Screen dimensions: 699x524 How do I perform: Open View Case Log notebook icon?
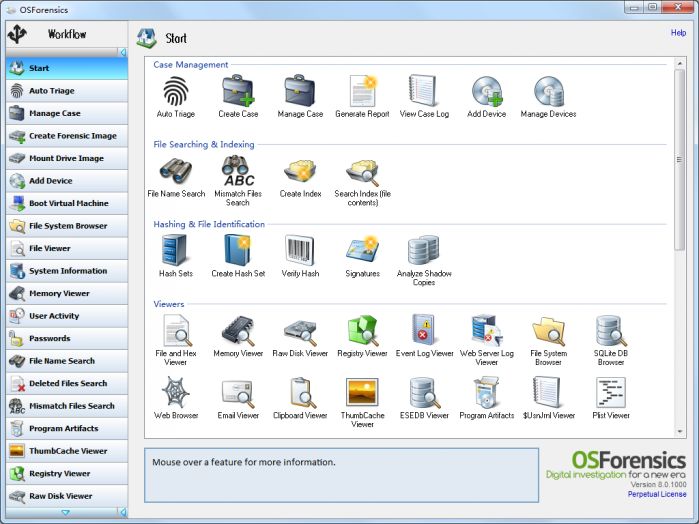pos(424,91)
